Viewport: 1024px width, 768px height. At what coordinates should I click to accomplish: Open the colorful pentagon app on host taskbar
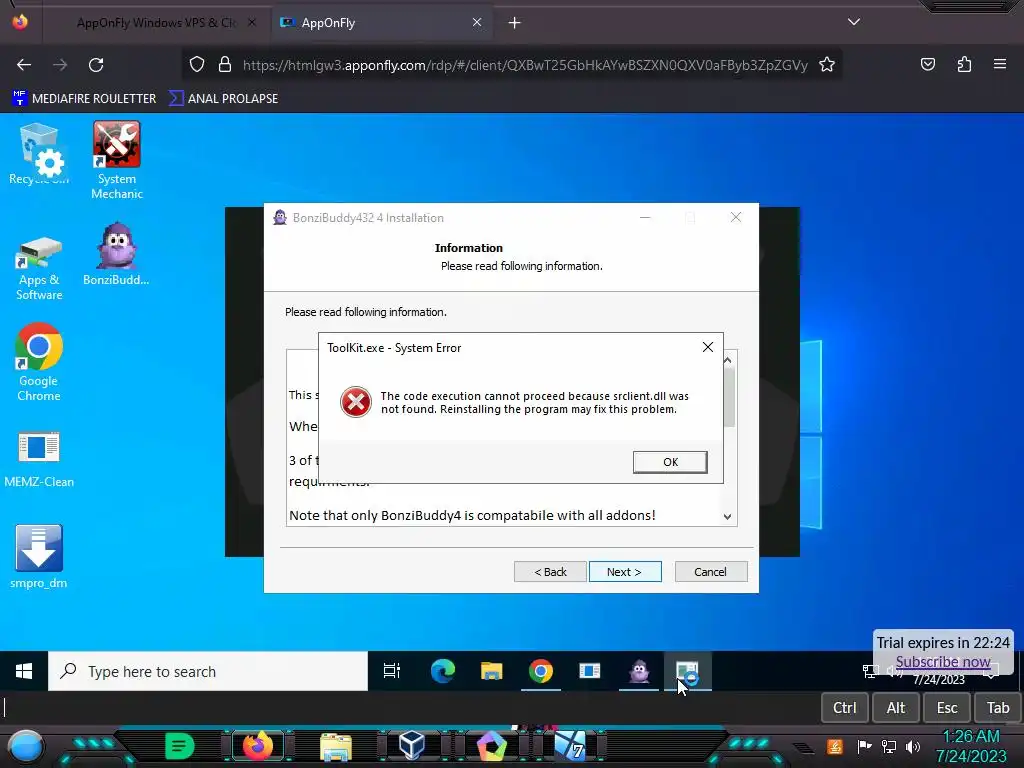(x=491, y=746)
